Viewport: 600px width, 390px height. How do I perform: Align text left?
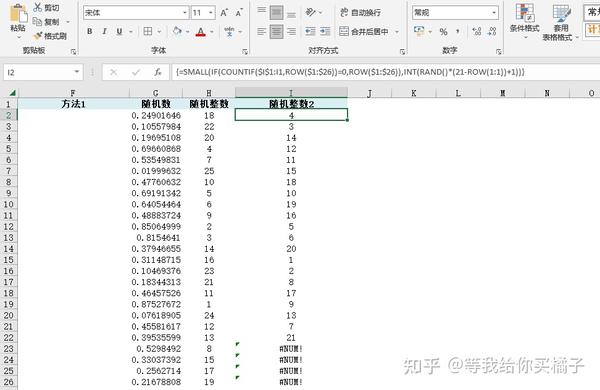click(261, 31)
